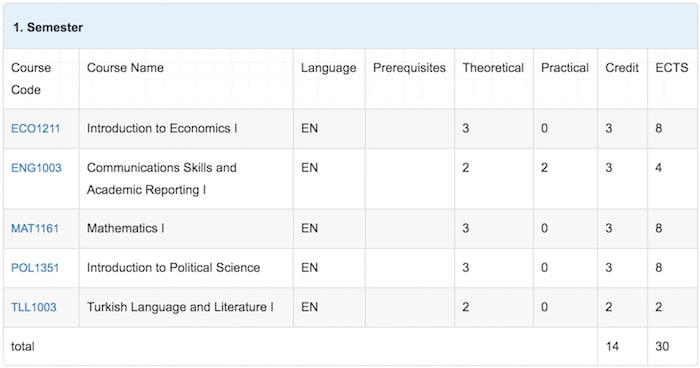
Task: Click the 1. Semester section header
Action: 48,27
